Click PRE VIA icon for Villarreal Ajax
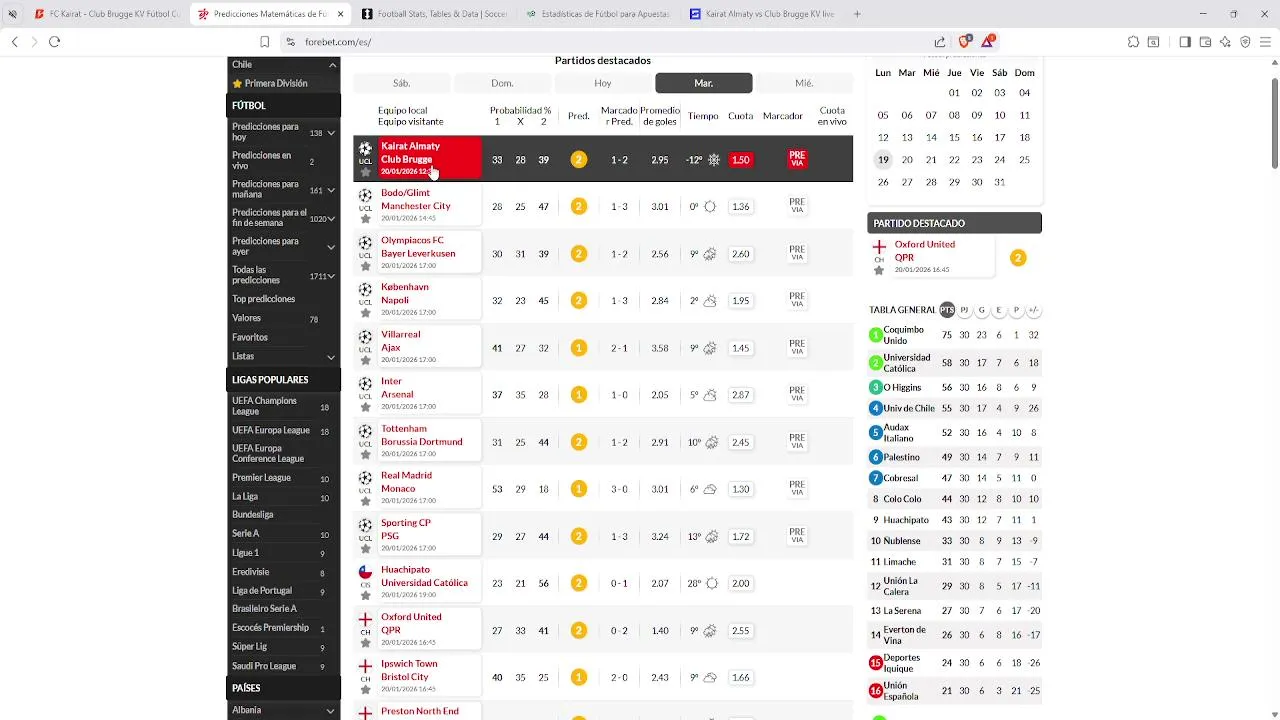Viewport: 1280px width, 720px height. tap(797, 348)
